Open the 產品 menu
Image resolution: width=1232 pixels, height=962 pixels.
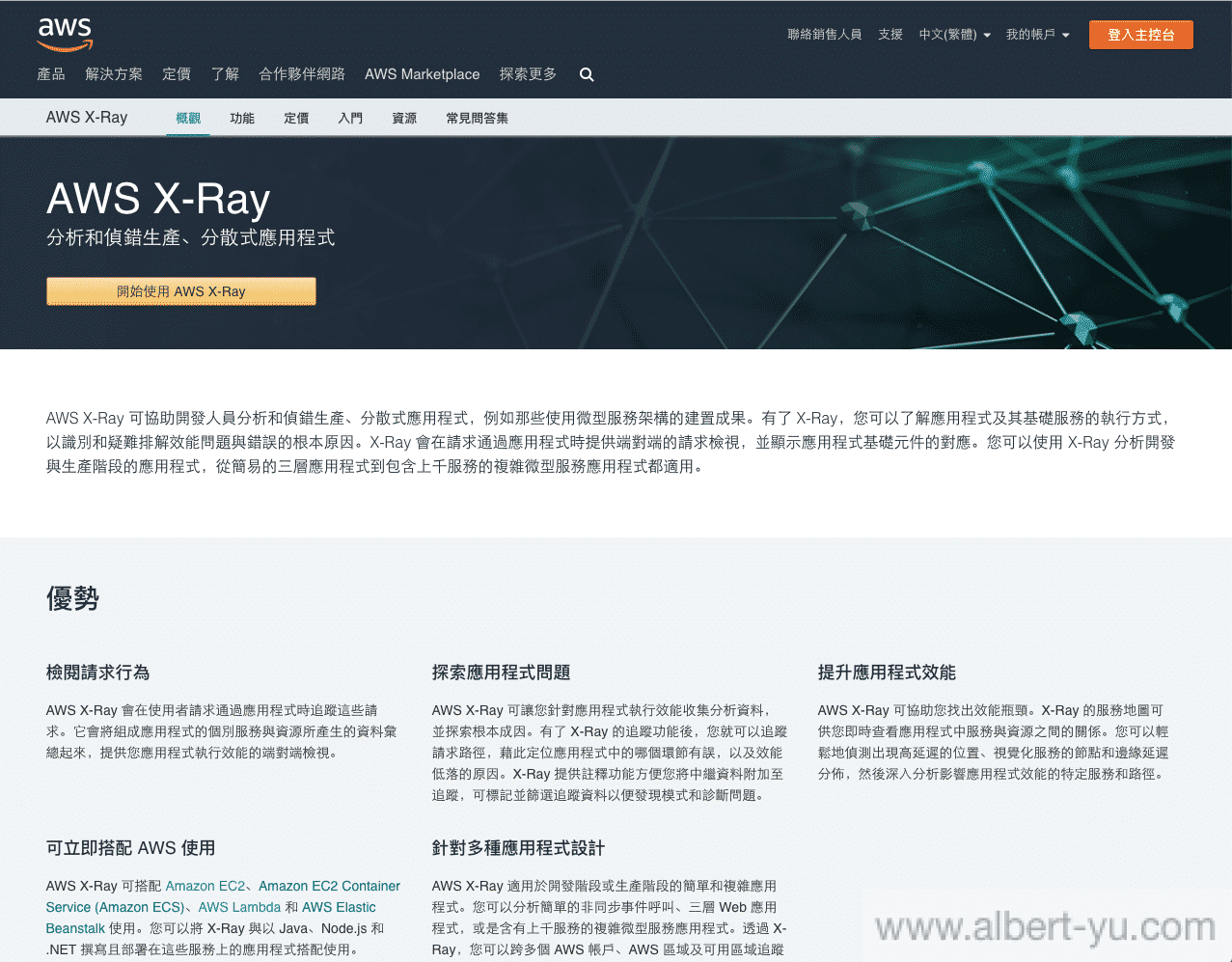point(51,74)
